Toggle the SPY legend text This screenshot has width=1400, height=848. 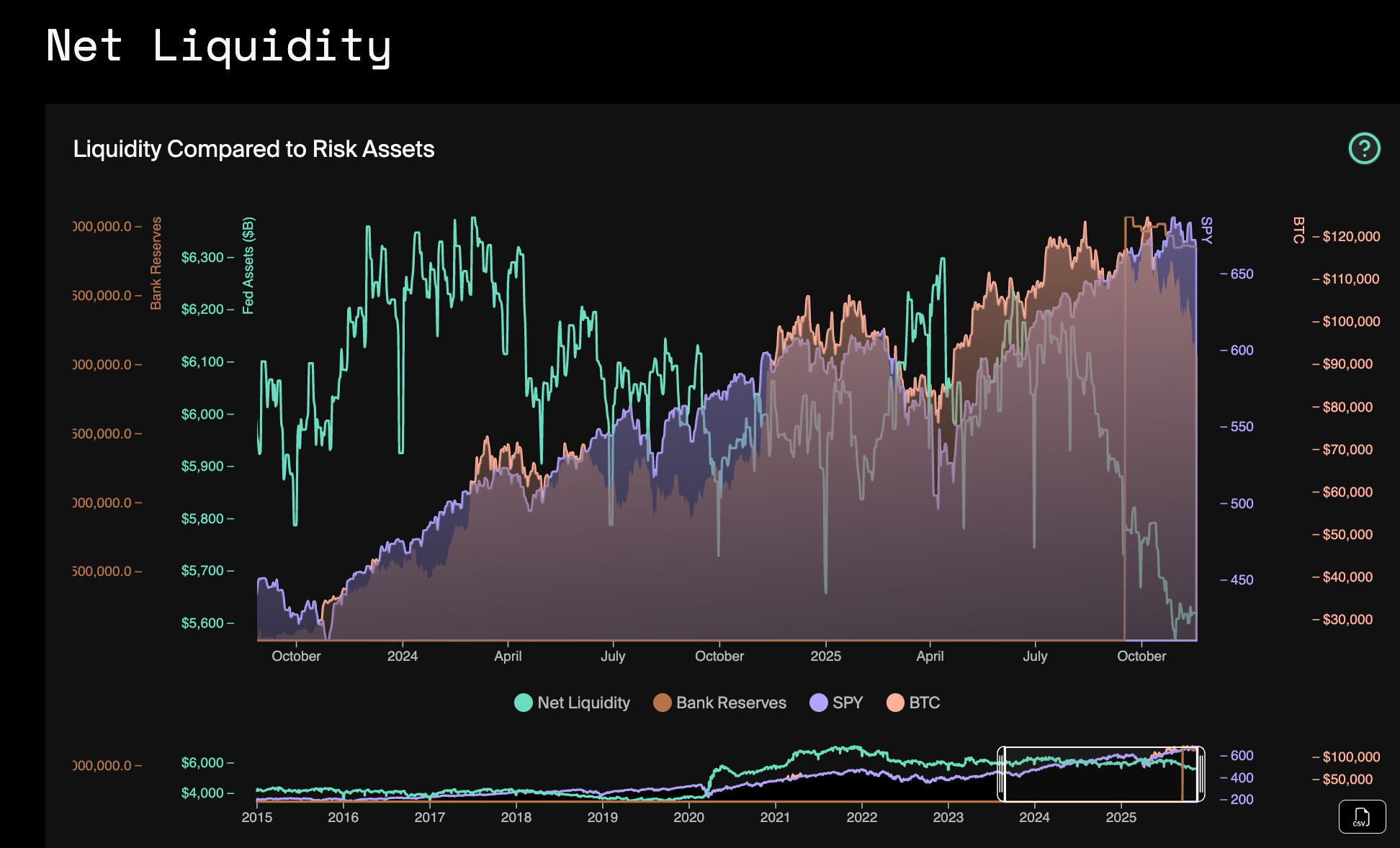[848, 703]
